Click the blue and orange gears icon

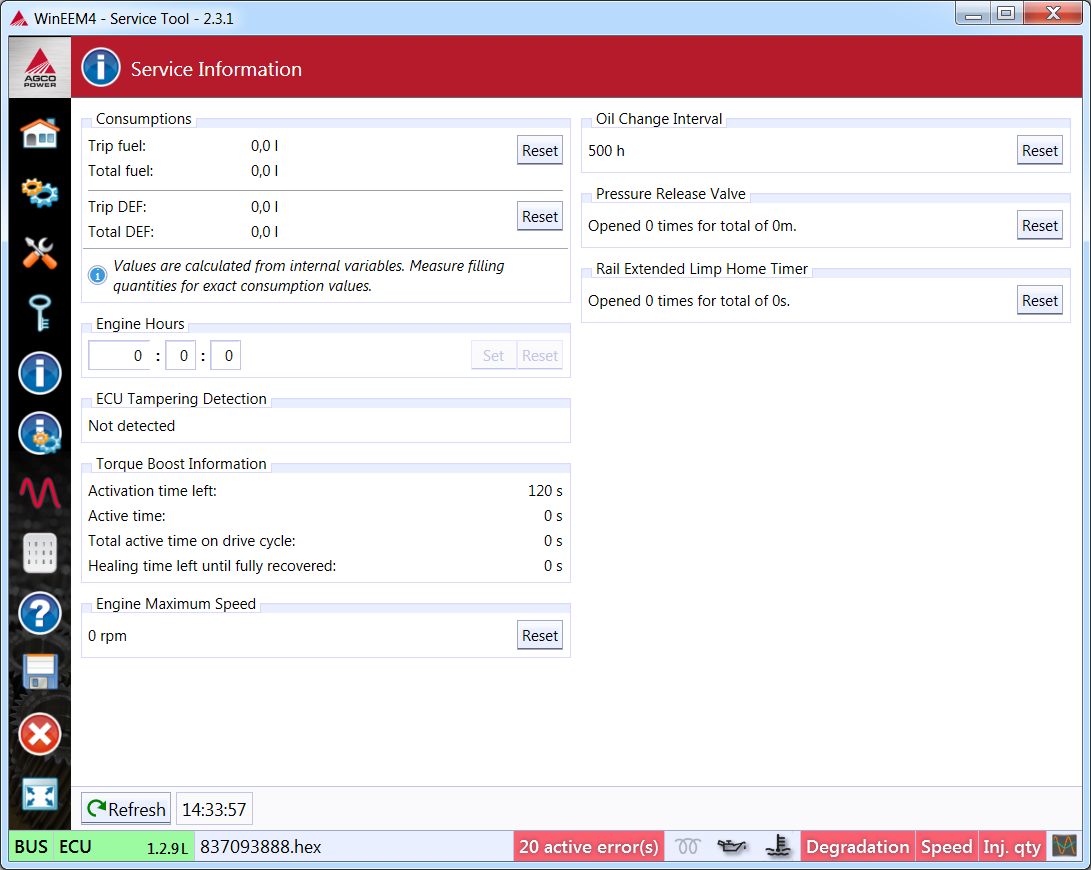pos(40,192)
